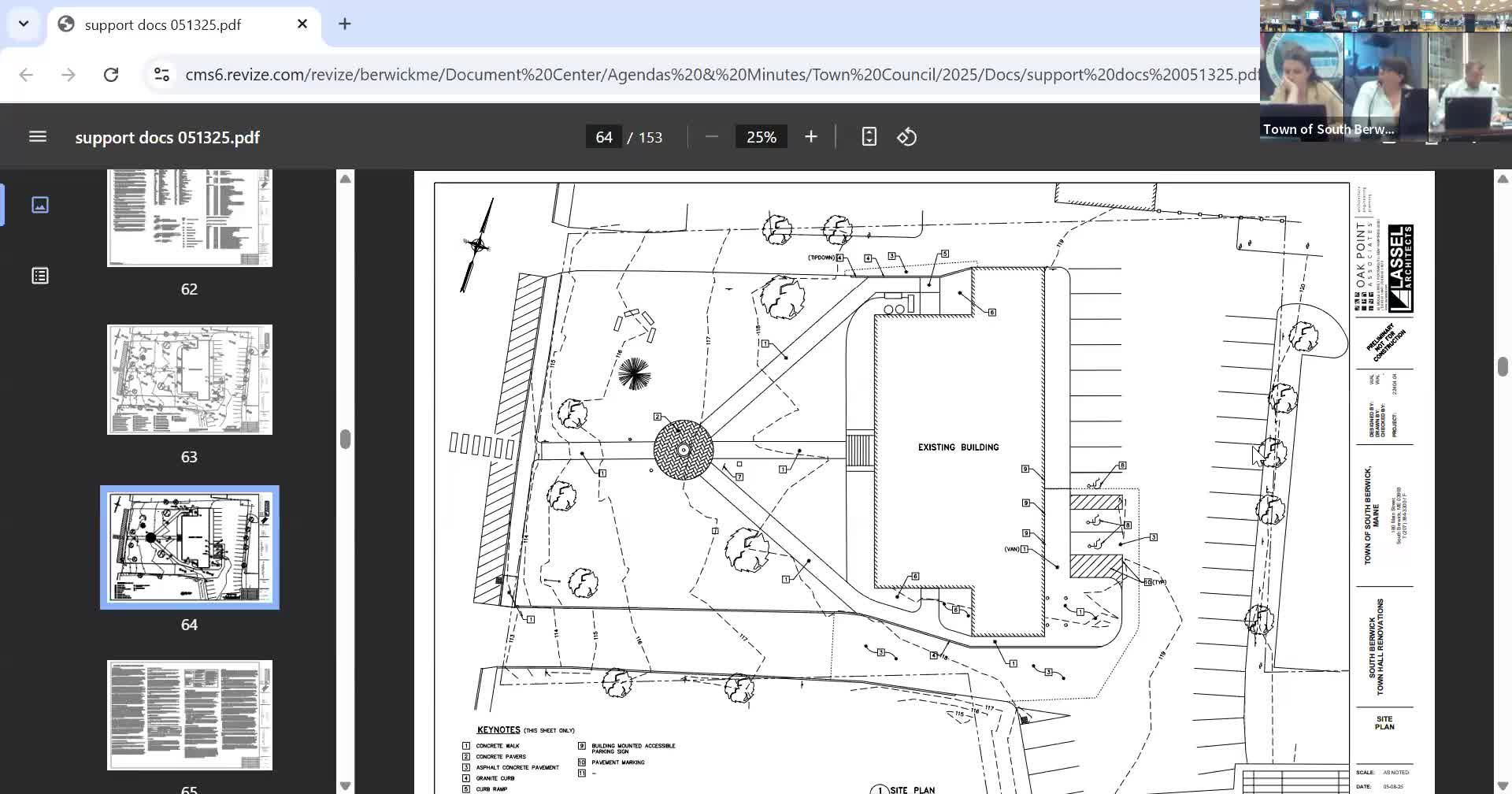Click the SITE PLAN title block text
This screenshot has height=794, width=1512.
(x=1384, y=723)
